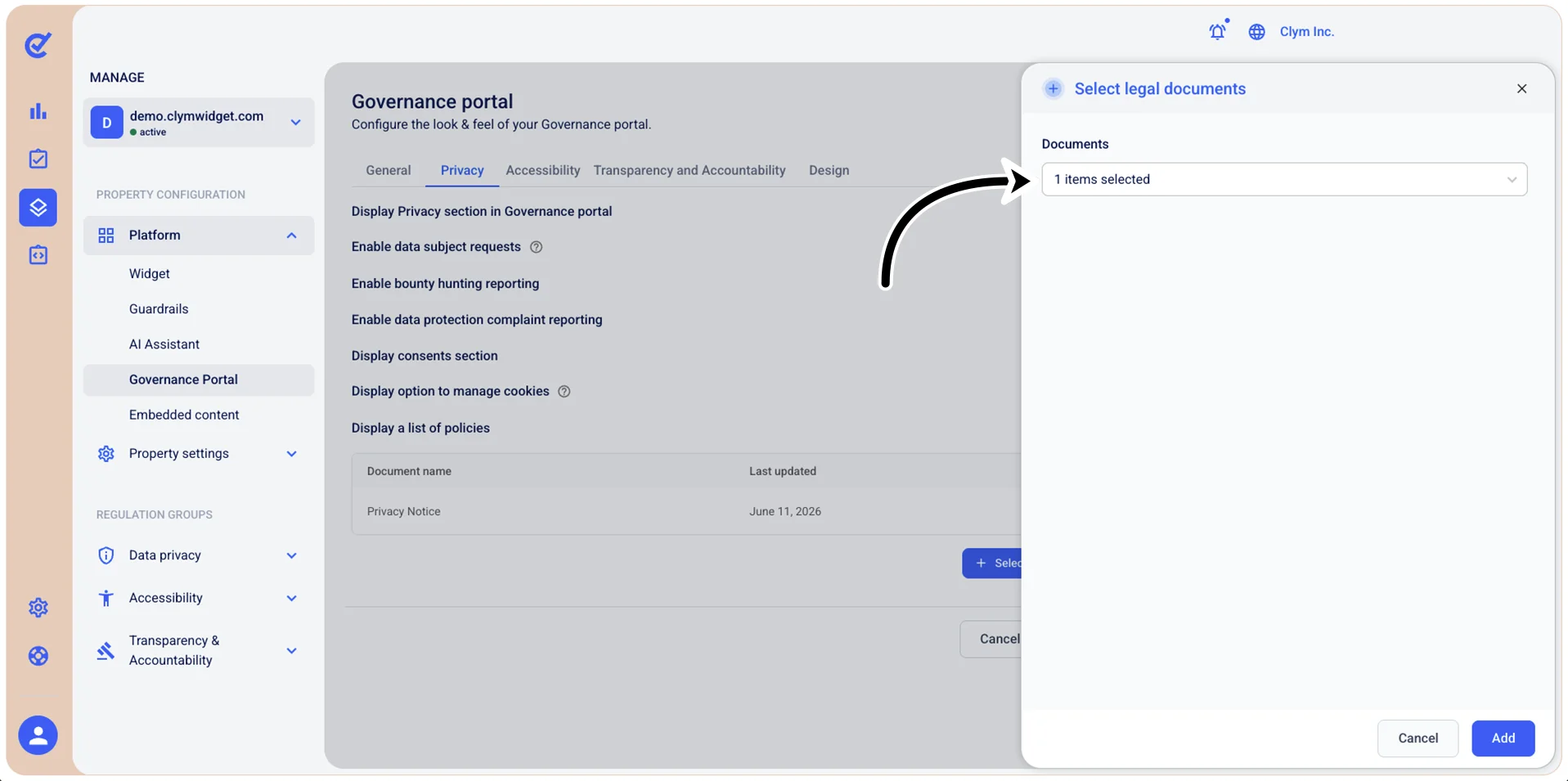Click the Transparency gavel icon
This screenshot has width=1568, height=781.
pos(106,651)
